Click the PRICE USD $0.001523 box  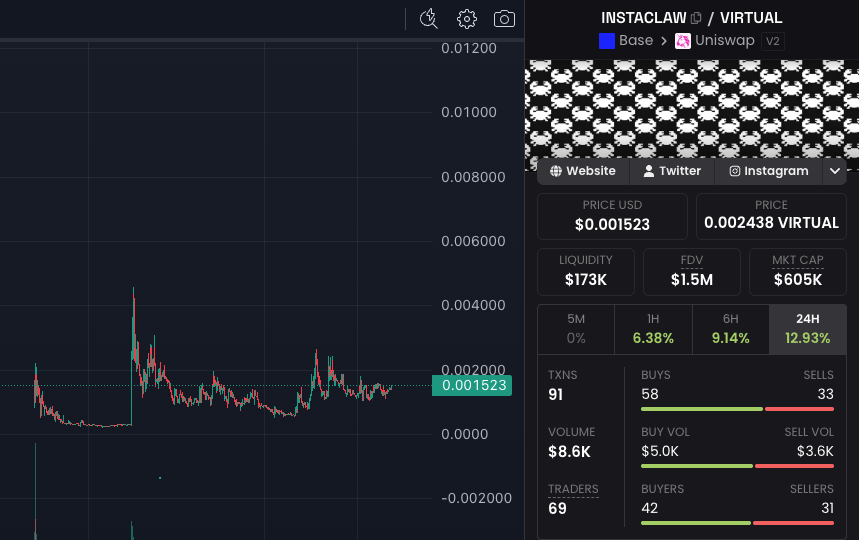612,216
